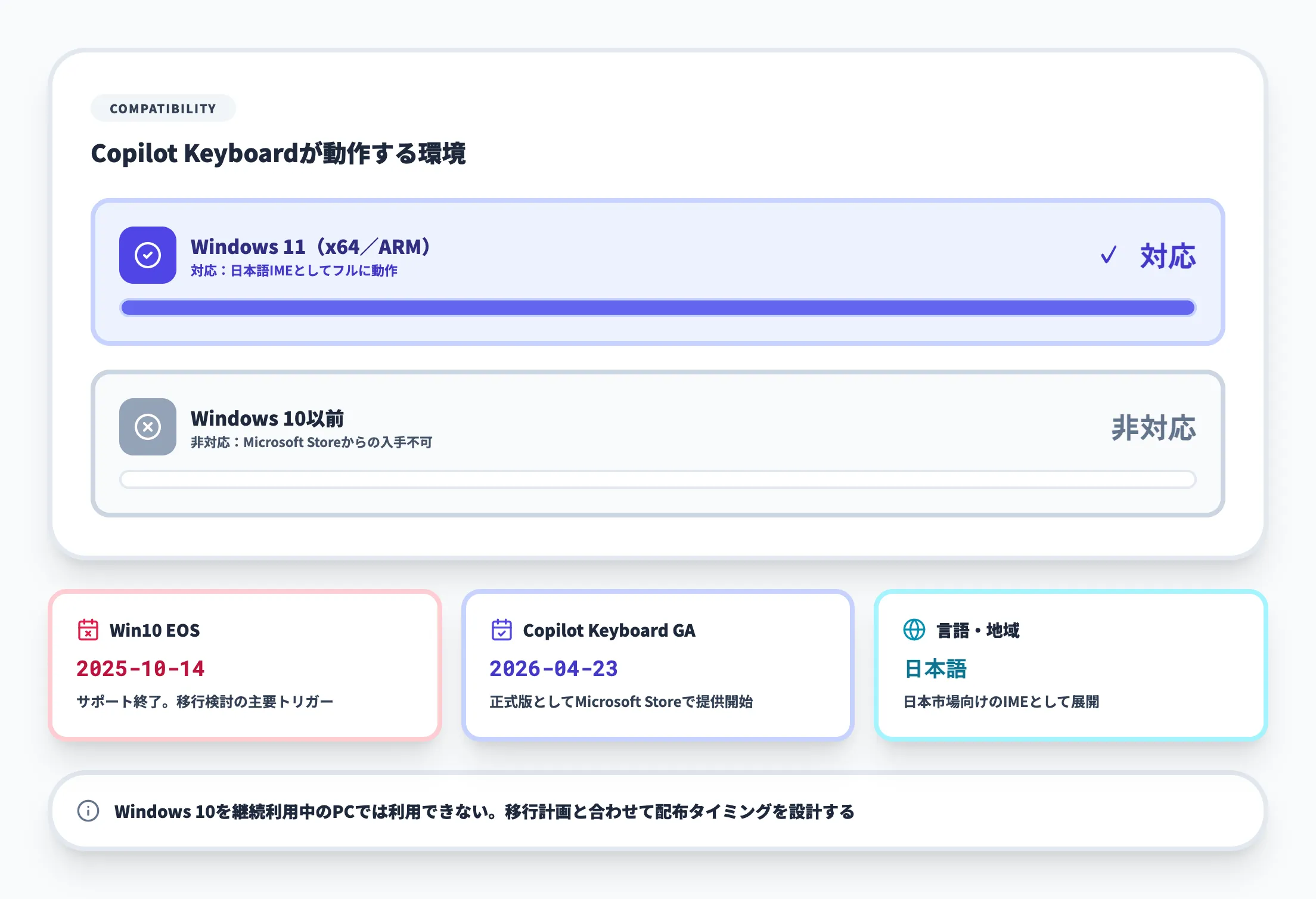This screenshot has height=899, width=1316.
Task: Click the date 2026-04-23
Action: (x=554, y=669)
